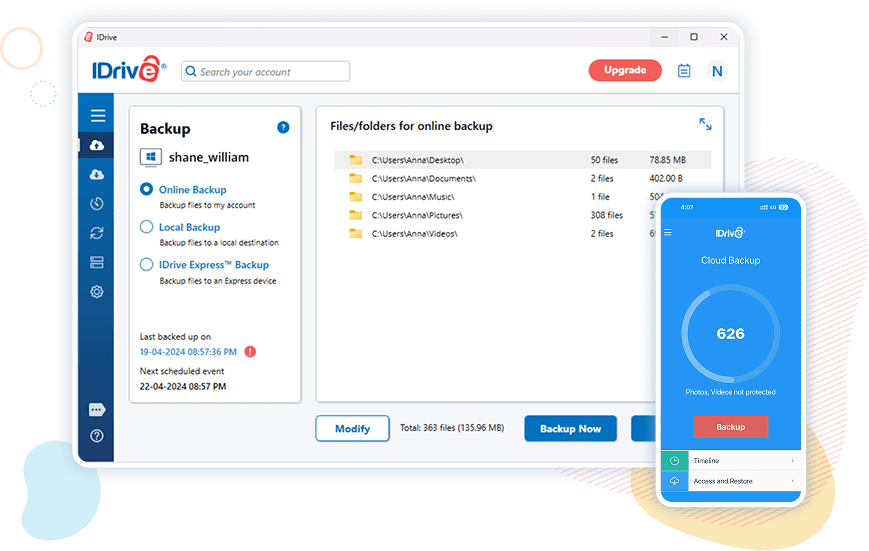Click the Local Backup label text
Viewport: 869px width, 551px height.
189,227
